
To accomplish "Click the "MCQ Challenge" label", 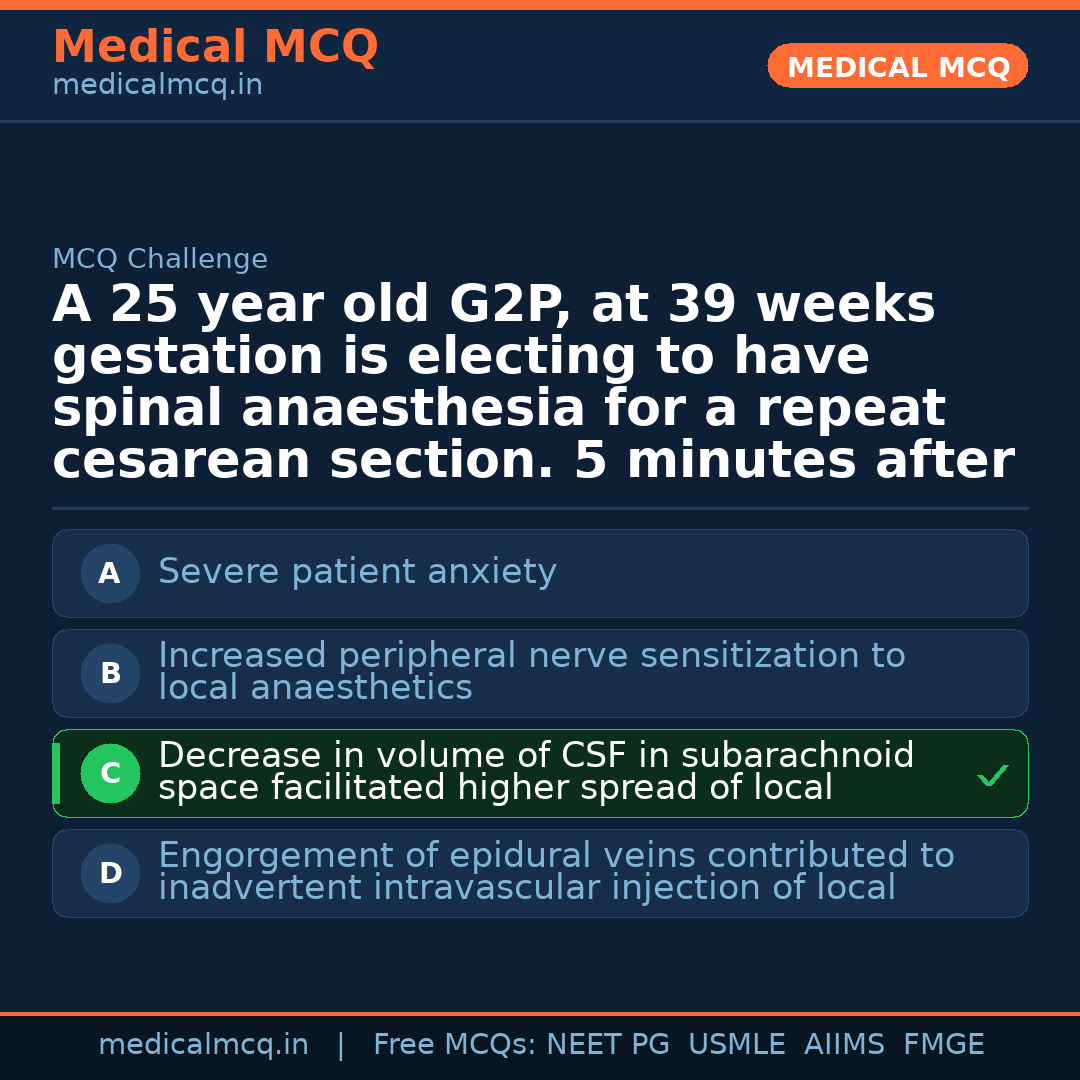I will click(160, 260).
